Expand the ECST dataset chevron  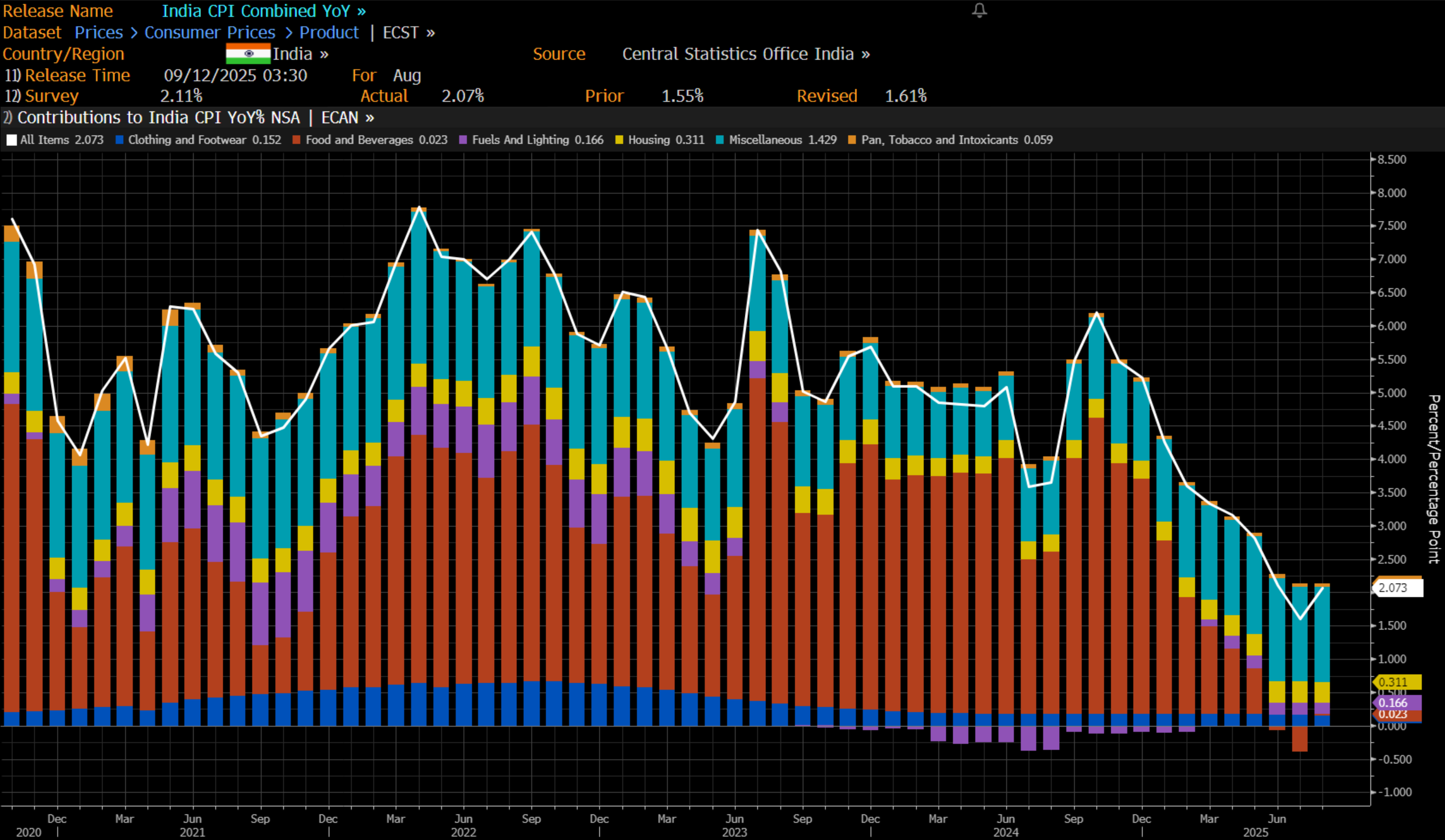point(430,33)
